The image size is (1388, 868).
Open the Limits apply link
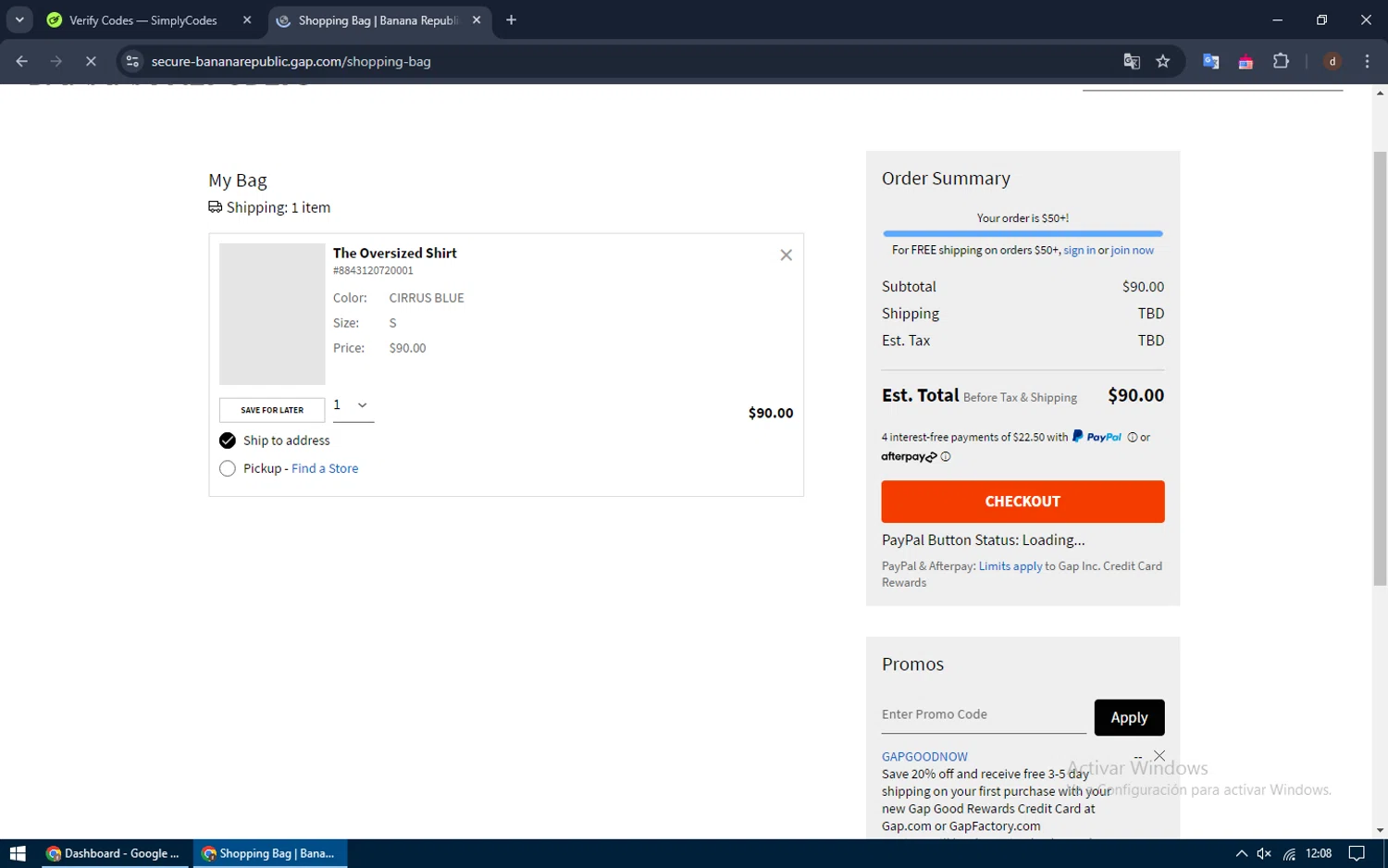(1010, 566)
